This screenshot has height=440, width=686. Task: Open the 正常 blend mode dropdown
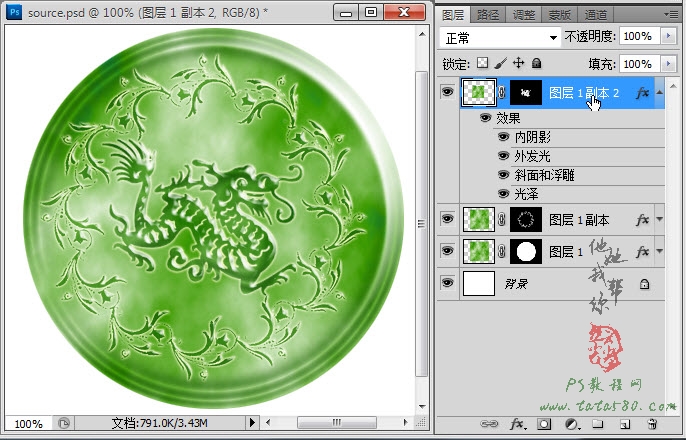pos(500,38)
